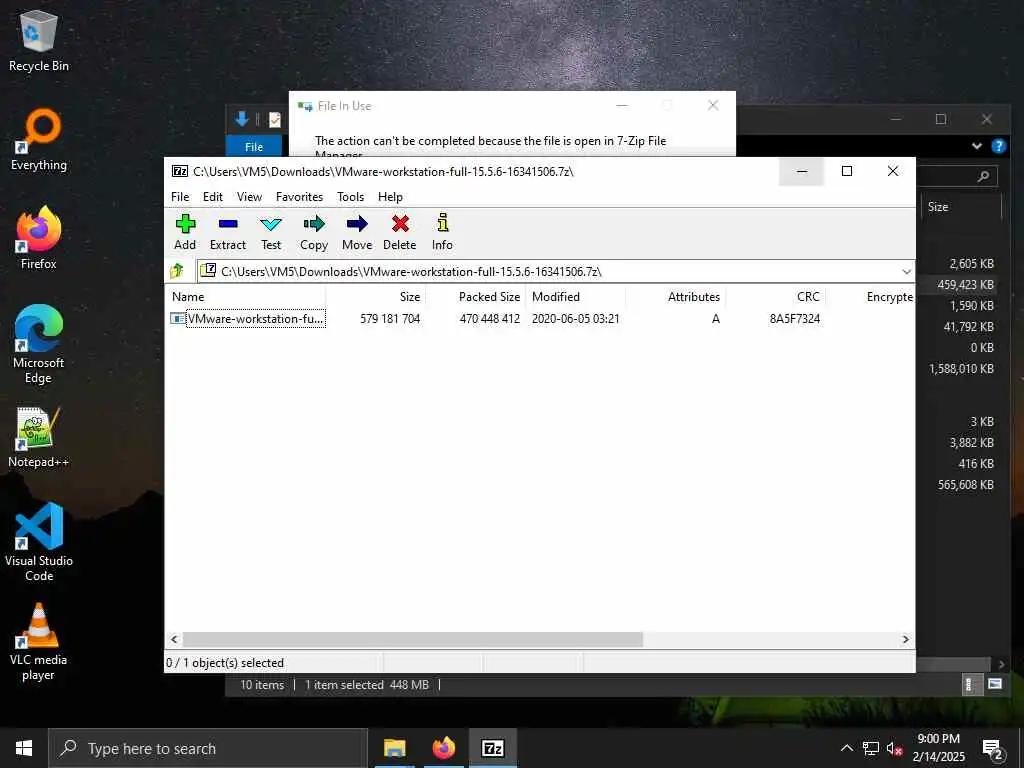This screenshot has width=1024, height=768.
Task: Open the Help menu in 7-Zip
Action: [x=391, y=197]
